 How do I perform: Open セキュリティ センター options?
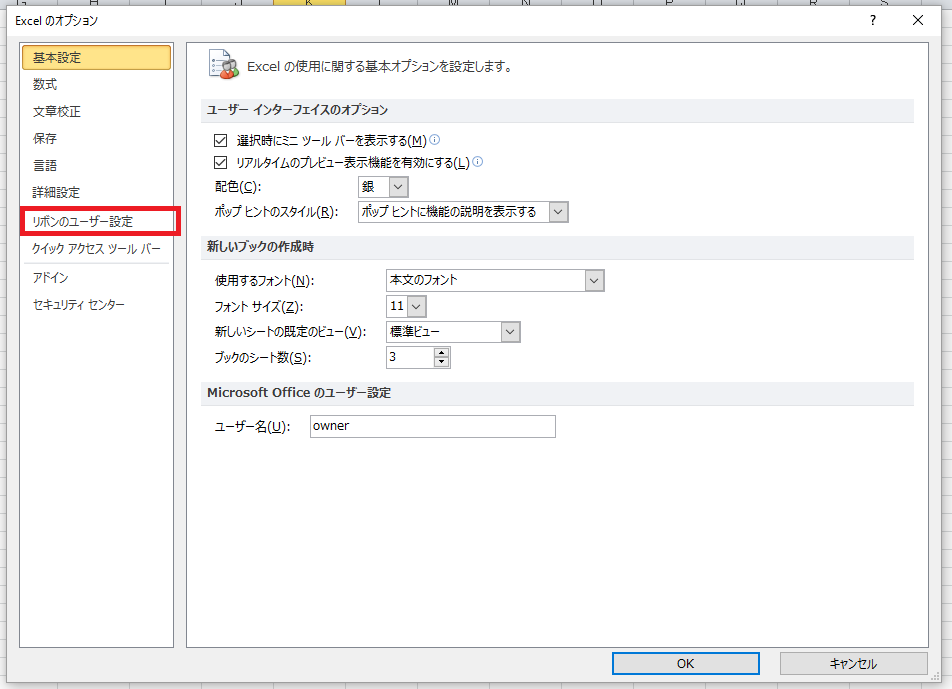(x=78, y=305)
